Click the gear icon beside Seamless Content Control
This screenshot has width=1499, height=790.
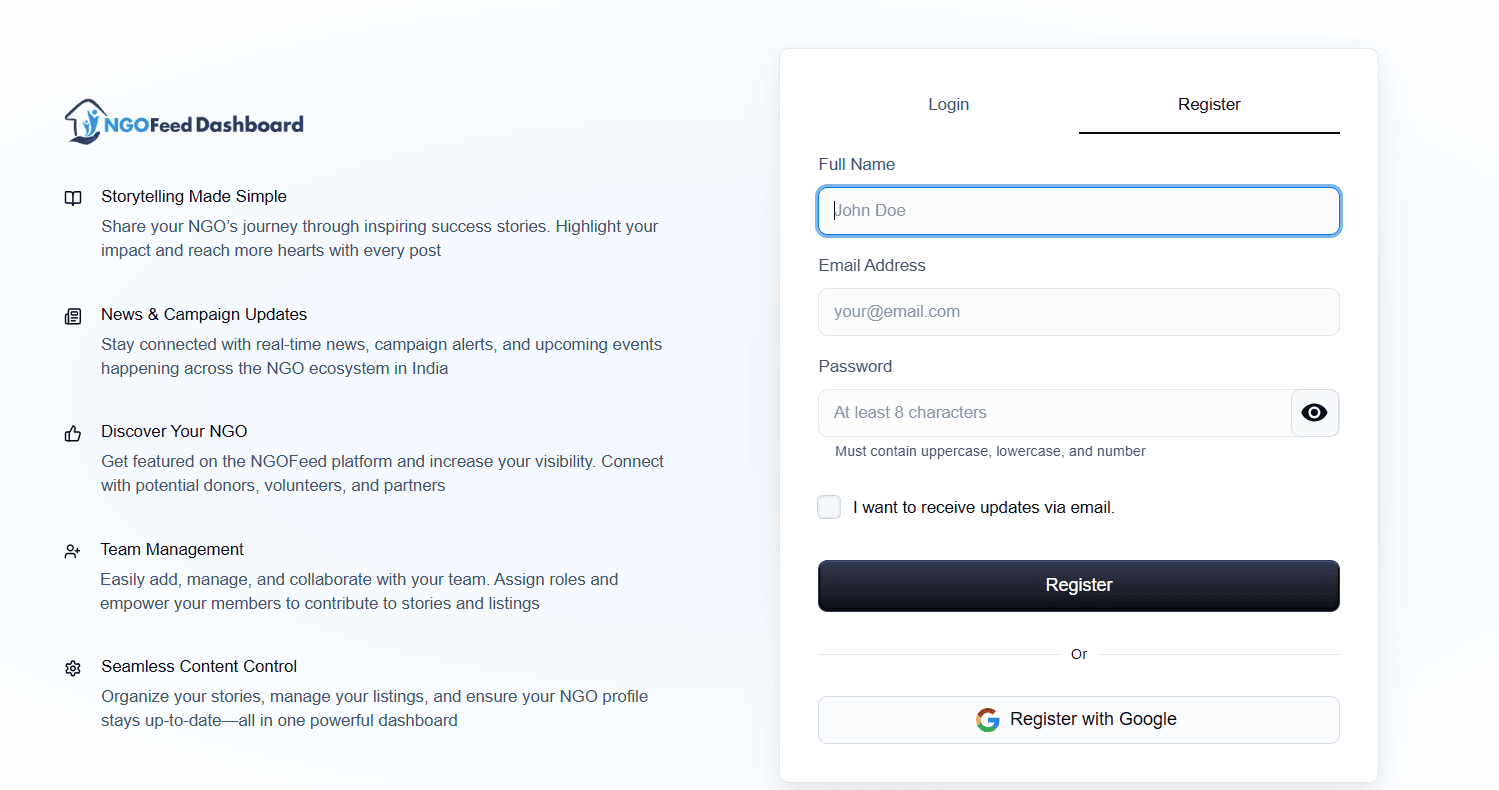pos(72,667)
